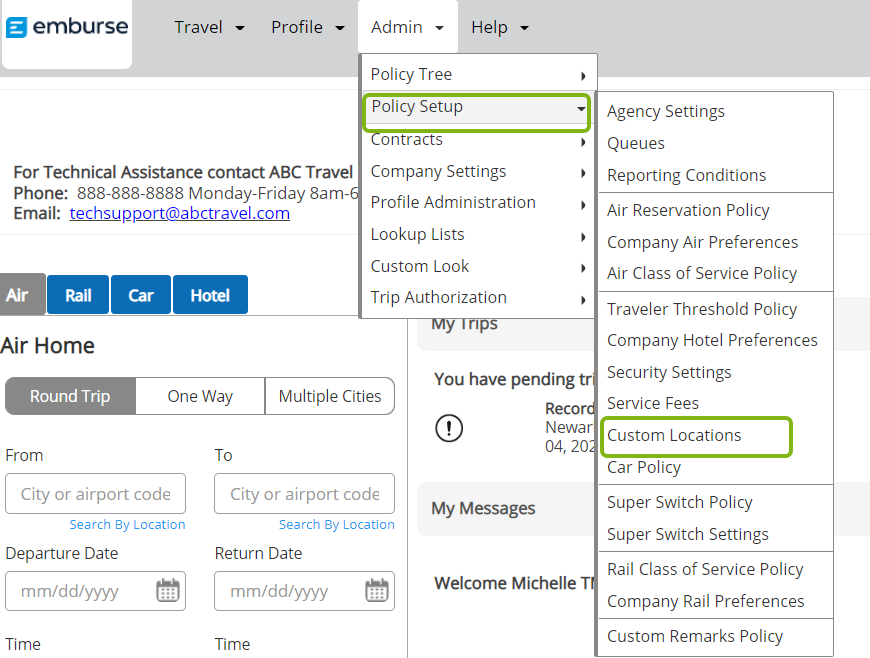
Task: Expand the Help dropdown menu
Action: pyautogui.click(x=500, y=27)
